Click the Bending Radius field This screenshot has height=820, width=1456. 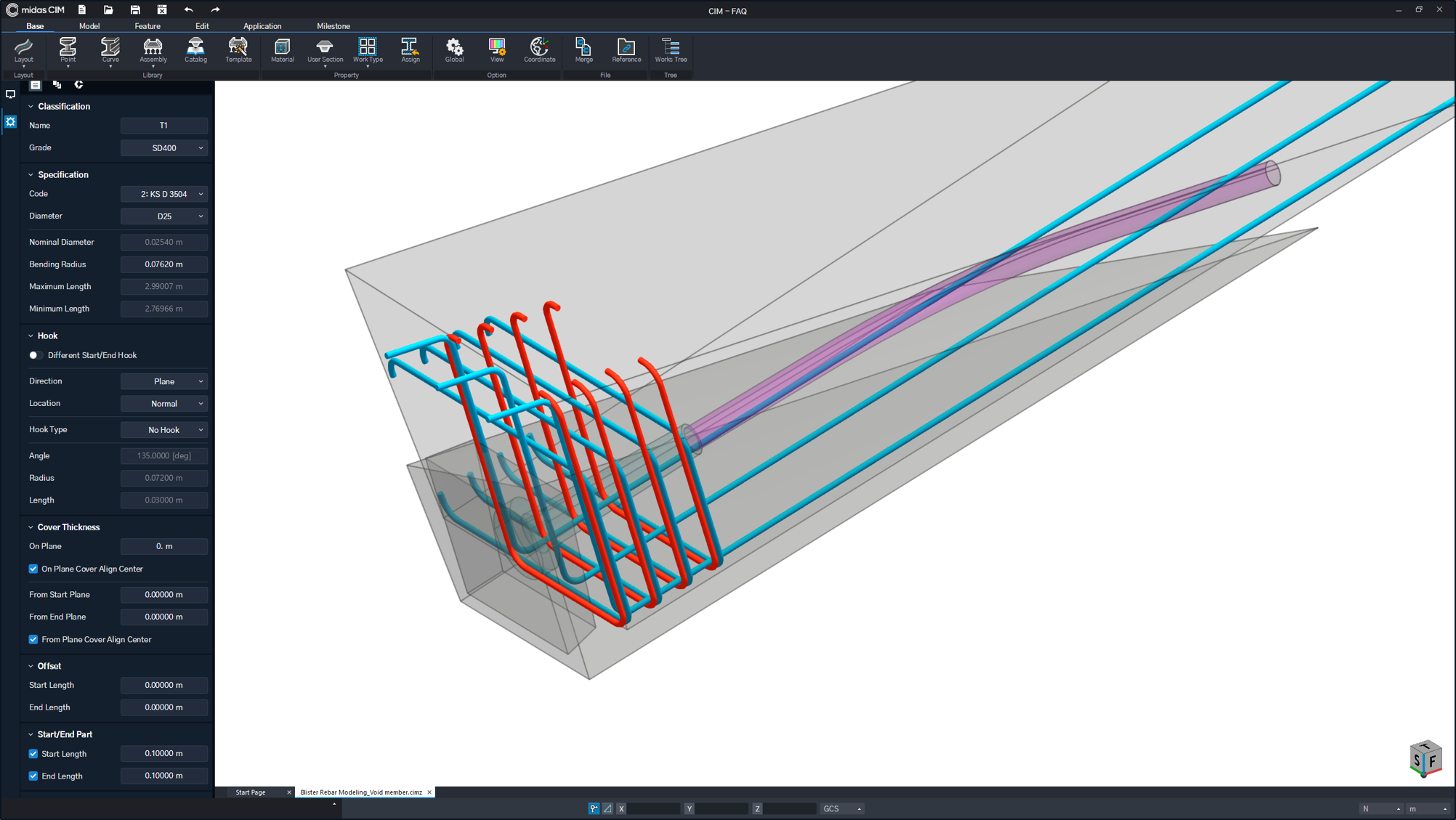pyautogui.click(x=164, y=264)
